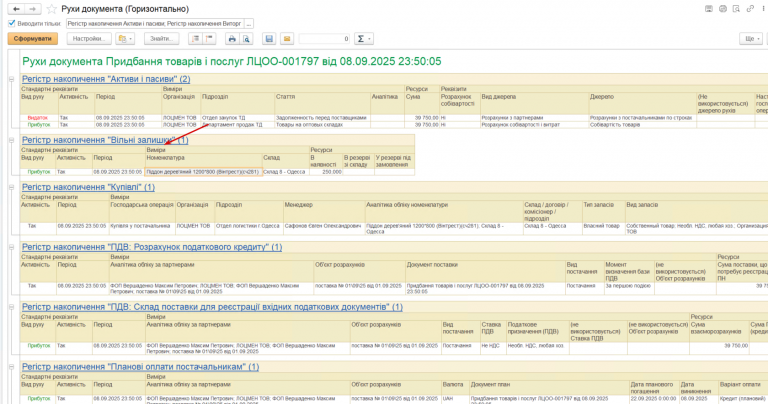
Task: Select cell 'Склад 8 - Одесса' in Вільні залишки
Action: (286, 172)
